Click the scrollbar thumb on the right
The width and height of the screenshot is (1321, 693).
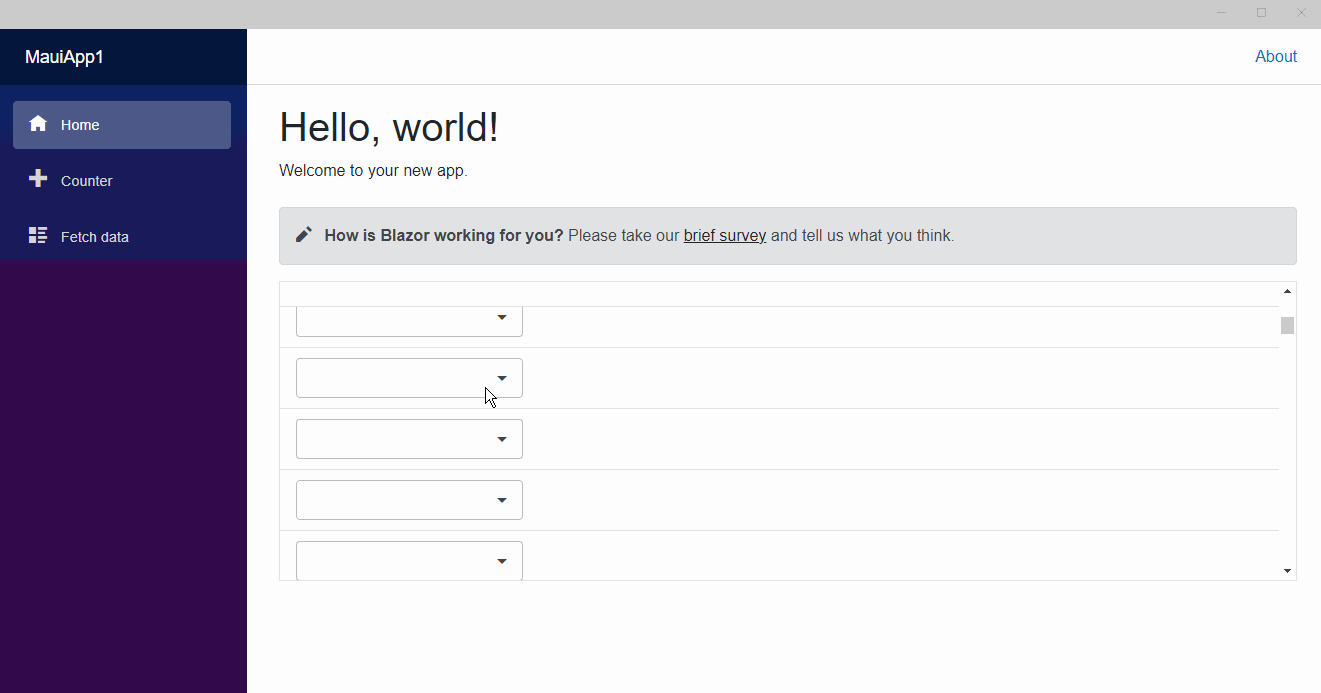click(1287, 325)
